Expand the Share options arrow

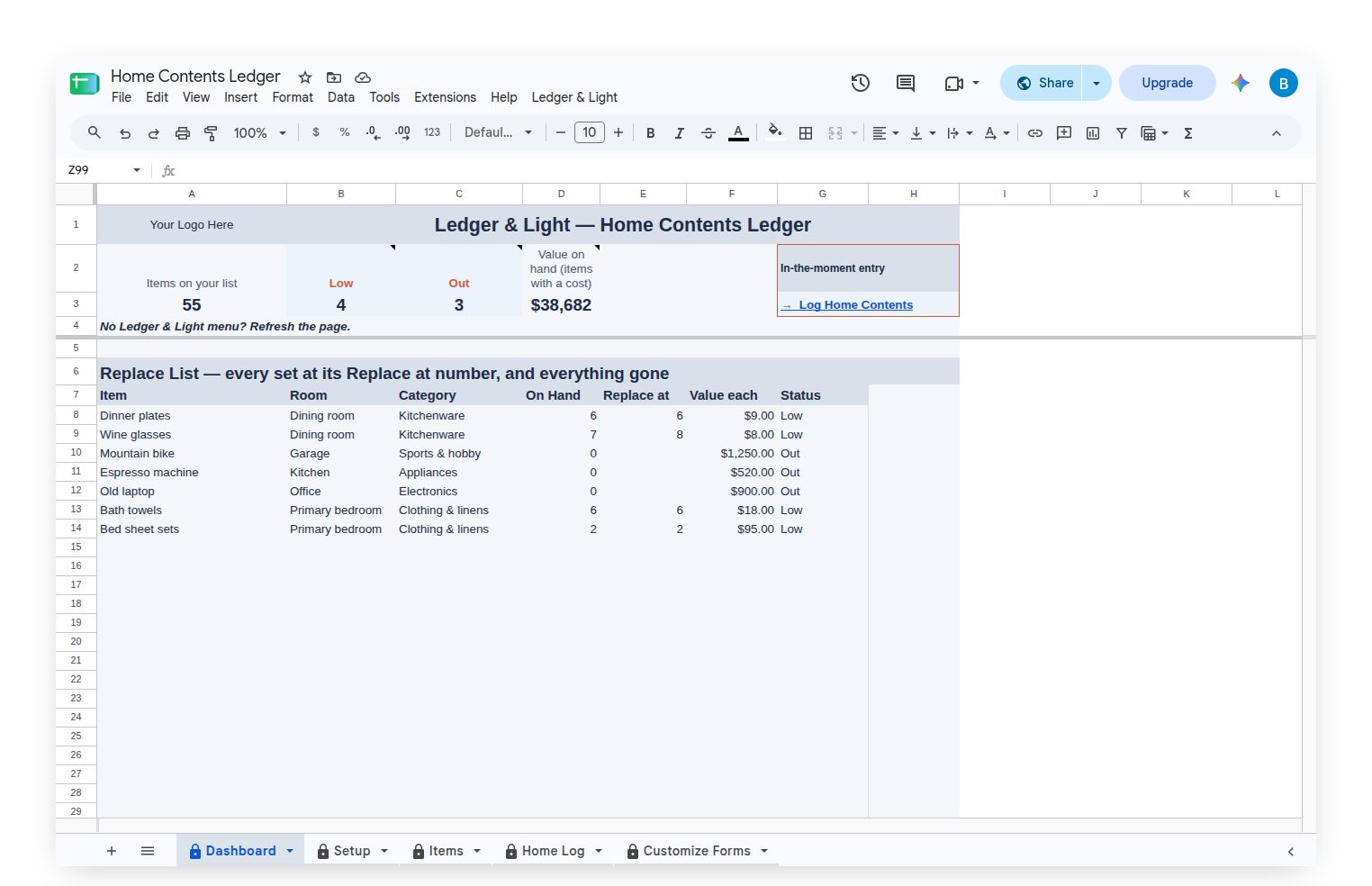point(1097,83)
